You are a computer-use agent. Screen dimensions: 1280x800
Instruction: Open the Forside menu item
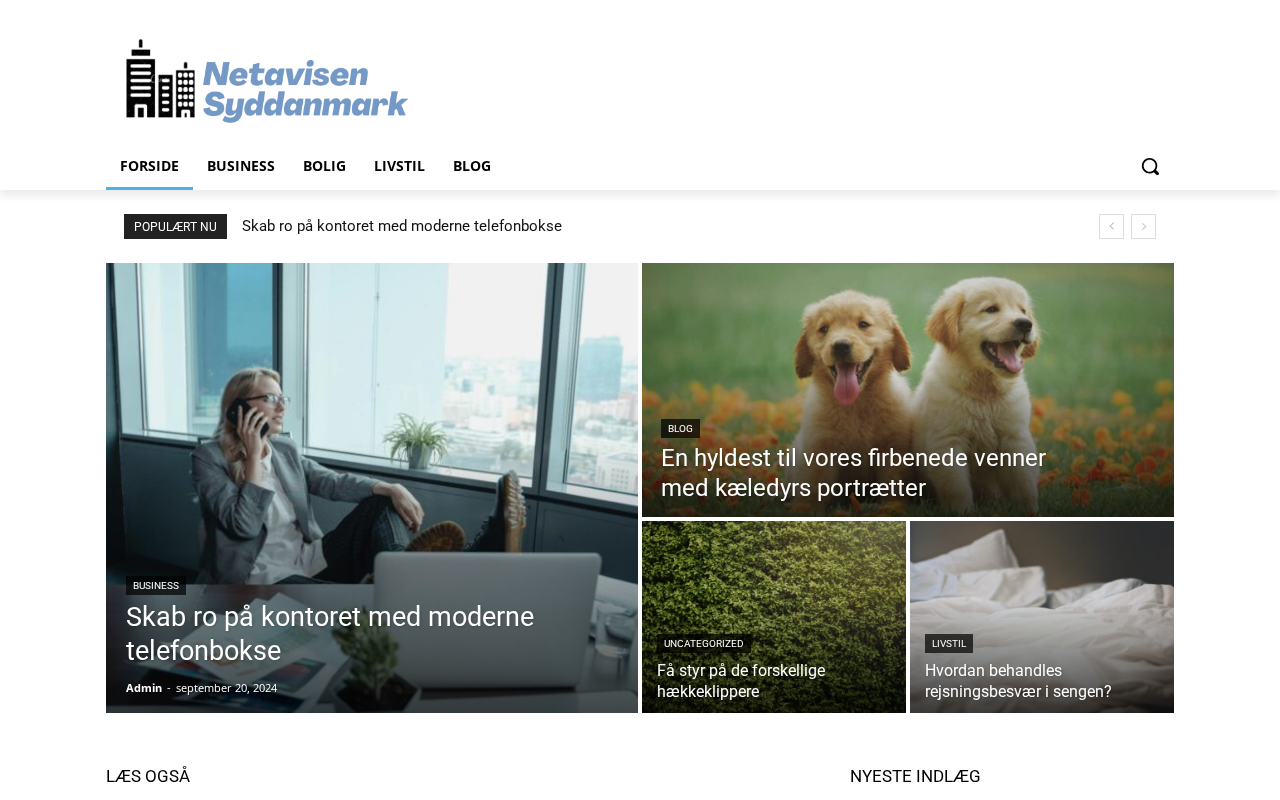pyautogui.click(x=149, y=166)
